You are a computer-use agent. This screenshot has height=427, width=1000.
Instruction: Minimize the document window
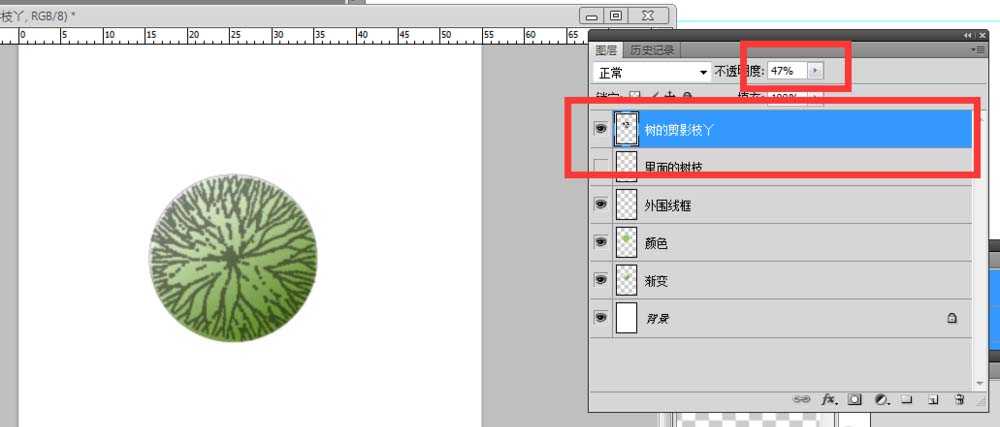coord(592,15)
